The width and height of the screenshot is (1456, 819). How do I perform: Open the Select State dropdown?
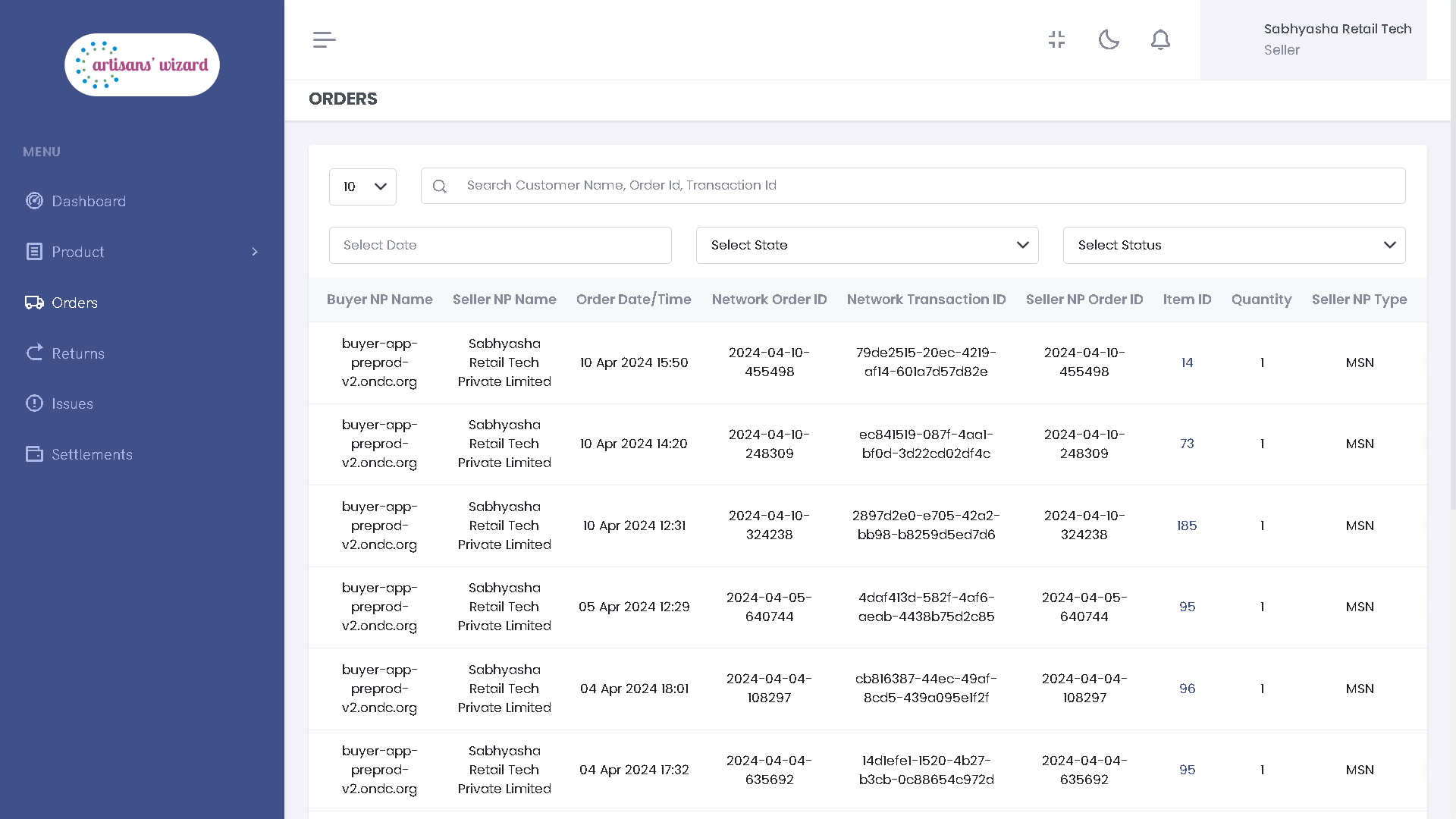tap(867, 245)
